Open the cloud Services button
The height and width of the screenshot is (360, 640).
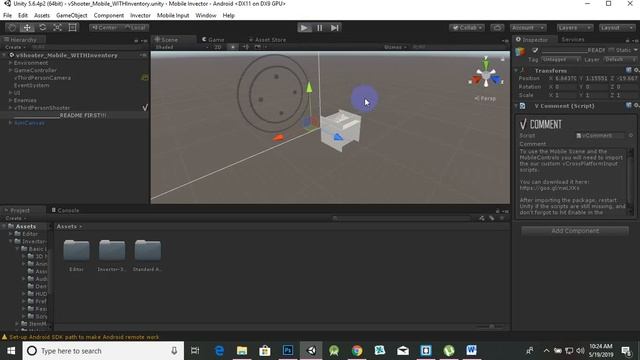click(x=497, y=28)
